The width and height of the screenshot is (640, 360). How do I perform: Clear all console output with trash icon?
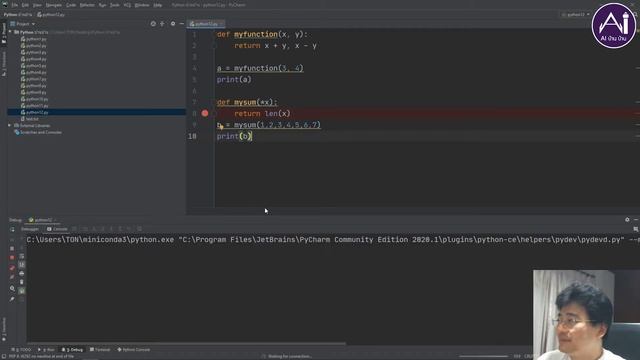click(22, 282)
